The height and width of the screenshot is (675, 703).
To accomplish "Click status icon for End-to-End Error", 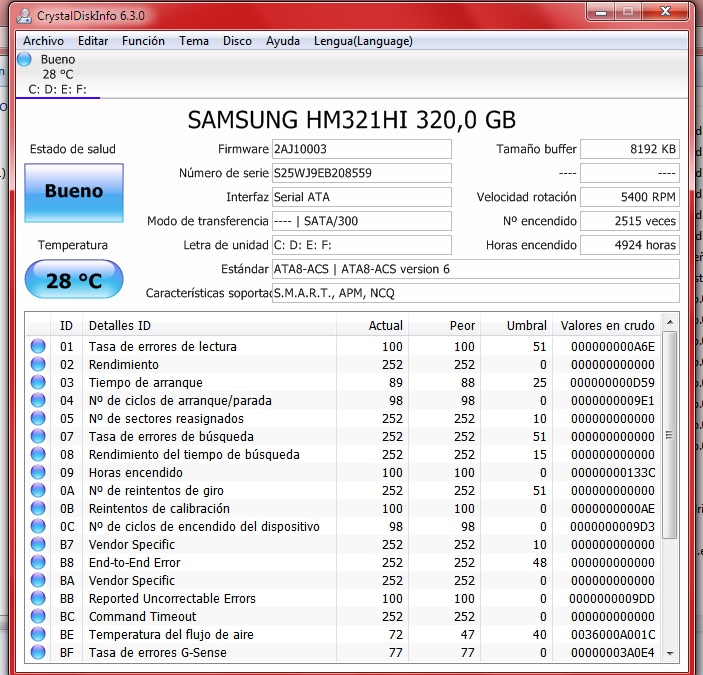I will [x=38, y=562].
